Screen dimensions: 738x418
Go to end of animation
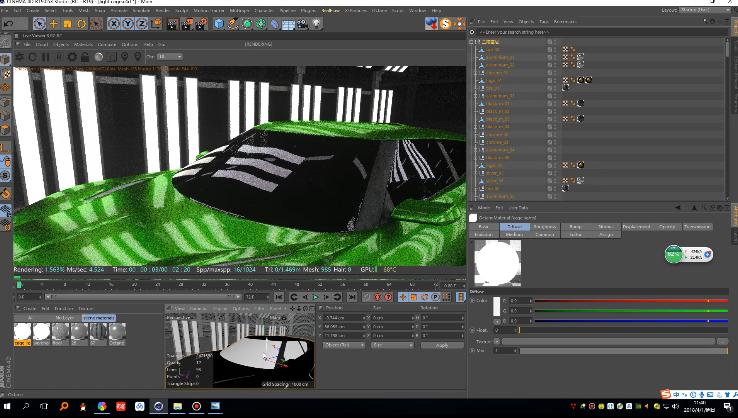point(352,297)
